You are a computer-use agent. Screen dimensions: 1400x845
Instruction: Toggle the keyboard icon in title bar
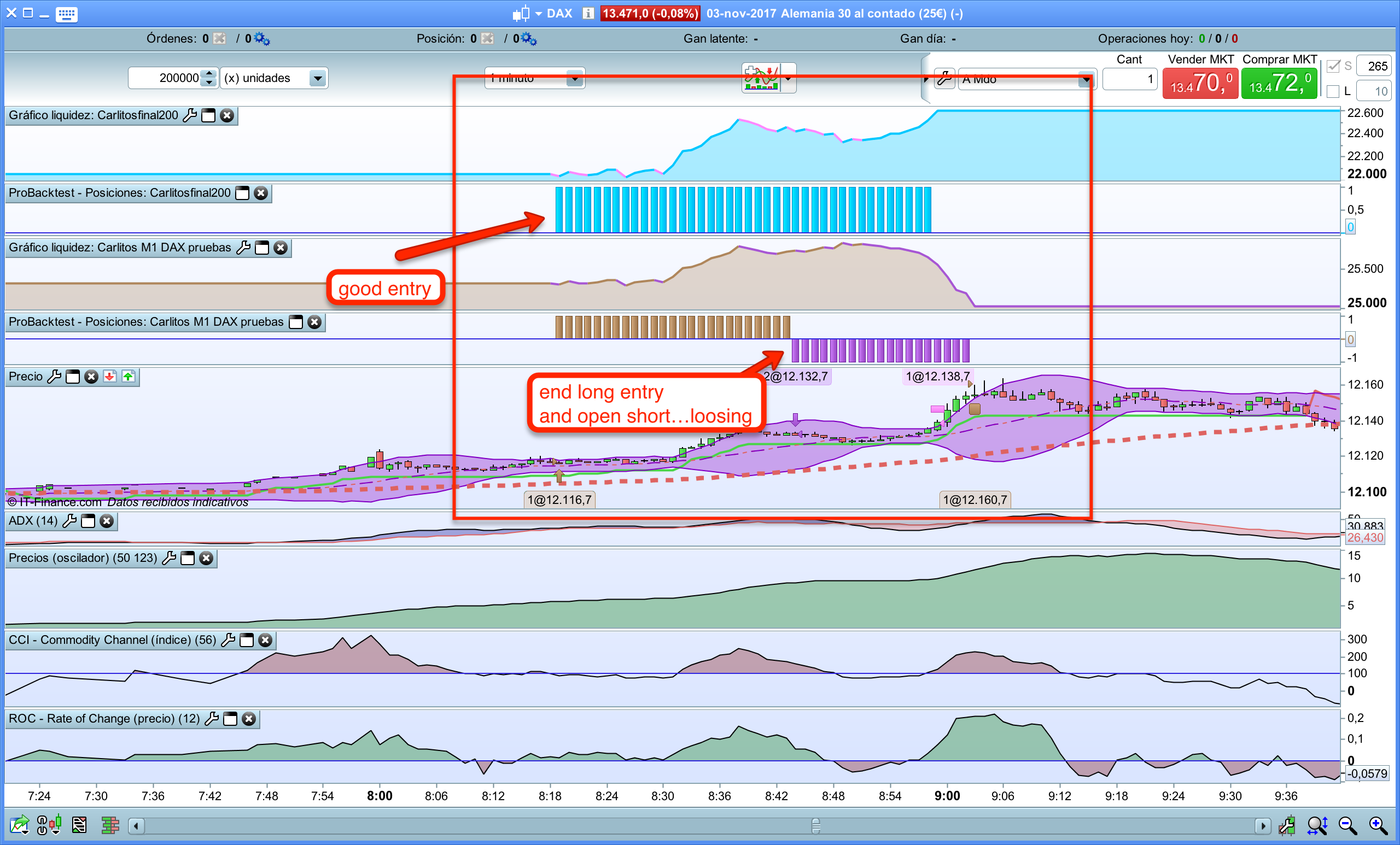pos(67,14)
